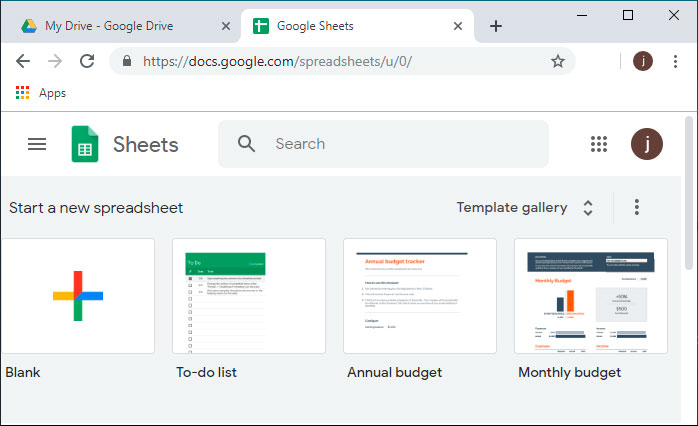View site info via the lock icon
This screenshot has width=698, height=426.
127,61
